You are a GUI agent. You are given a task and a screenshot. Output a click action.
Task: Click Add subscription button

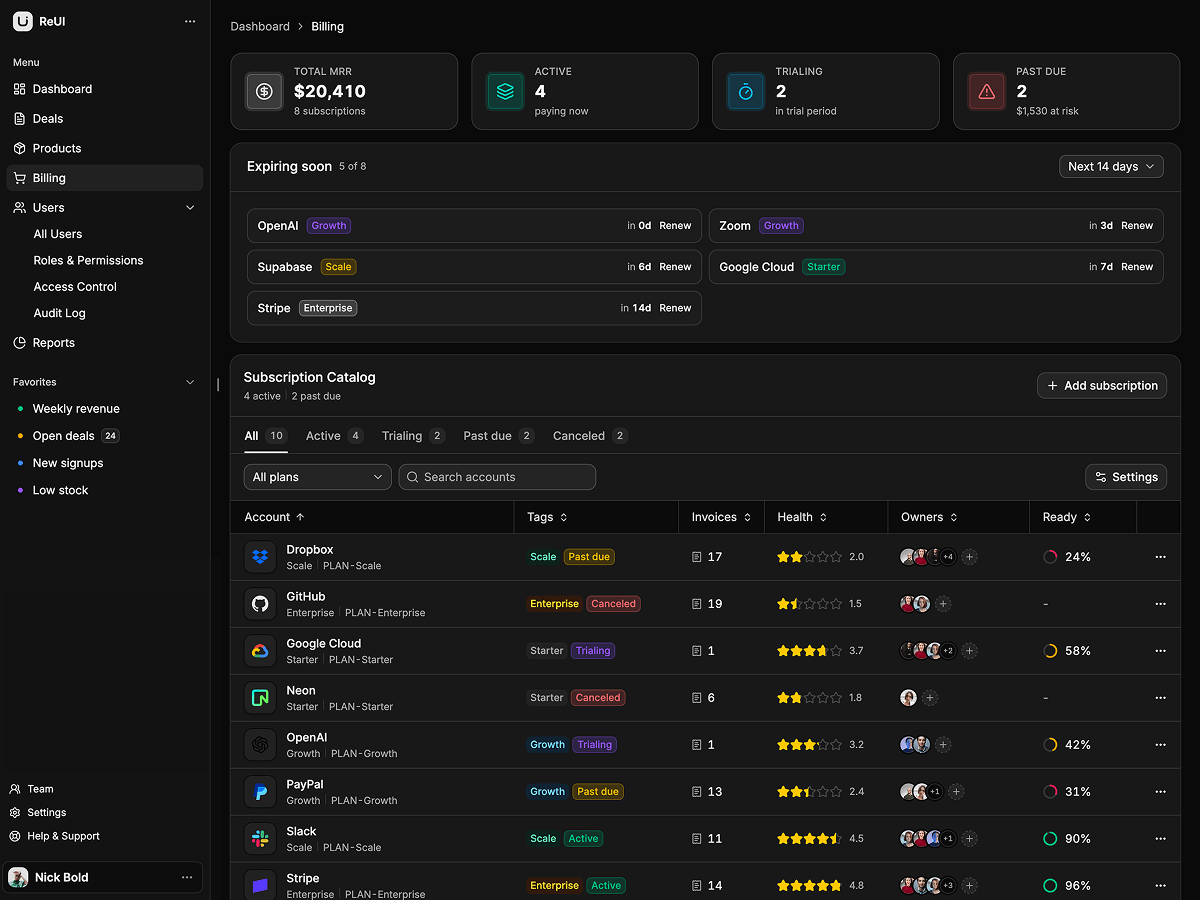pos(1102,386)
